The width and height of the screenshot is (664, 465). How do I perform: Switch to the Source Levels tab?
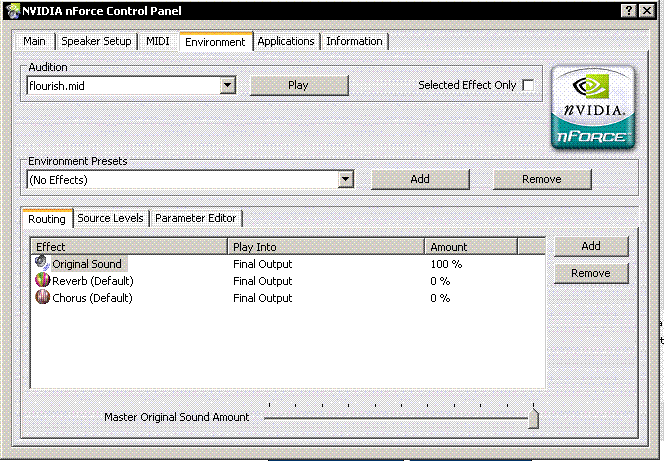click(x=110, y=218)
